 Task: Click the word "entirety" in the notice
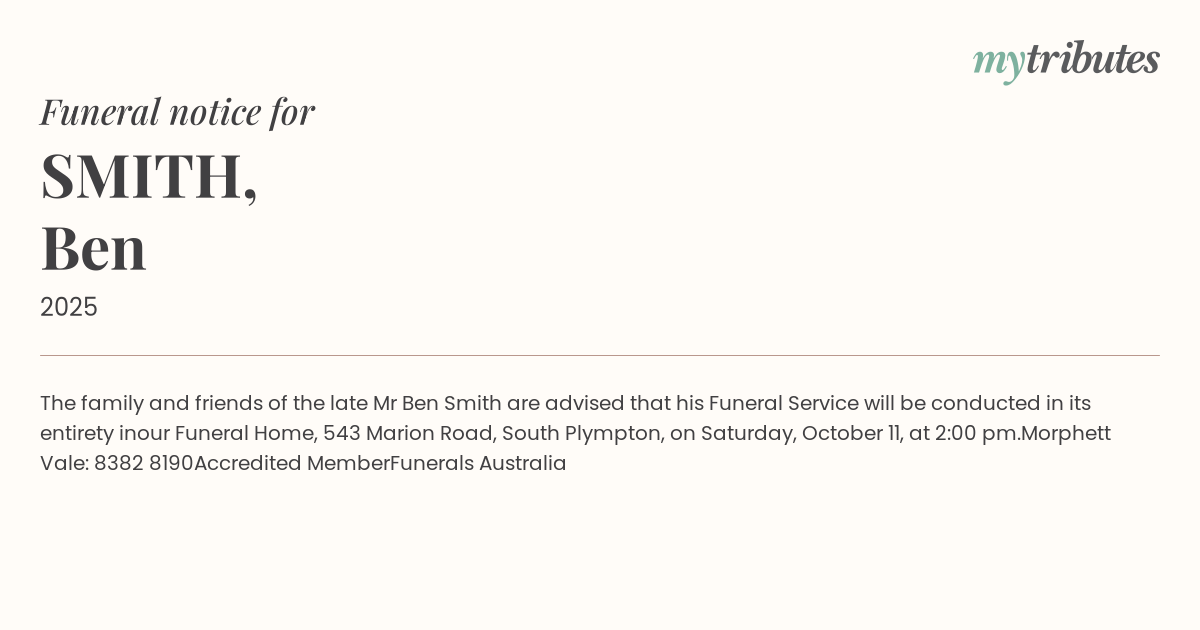click(x=77, y=433)
